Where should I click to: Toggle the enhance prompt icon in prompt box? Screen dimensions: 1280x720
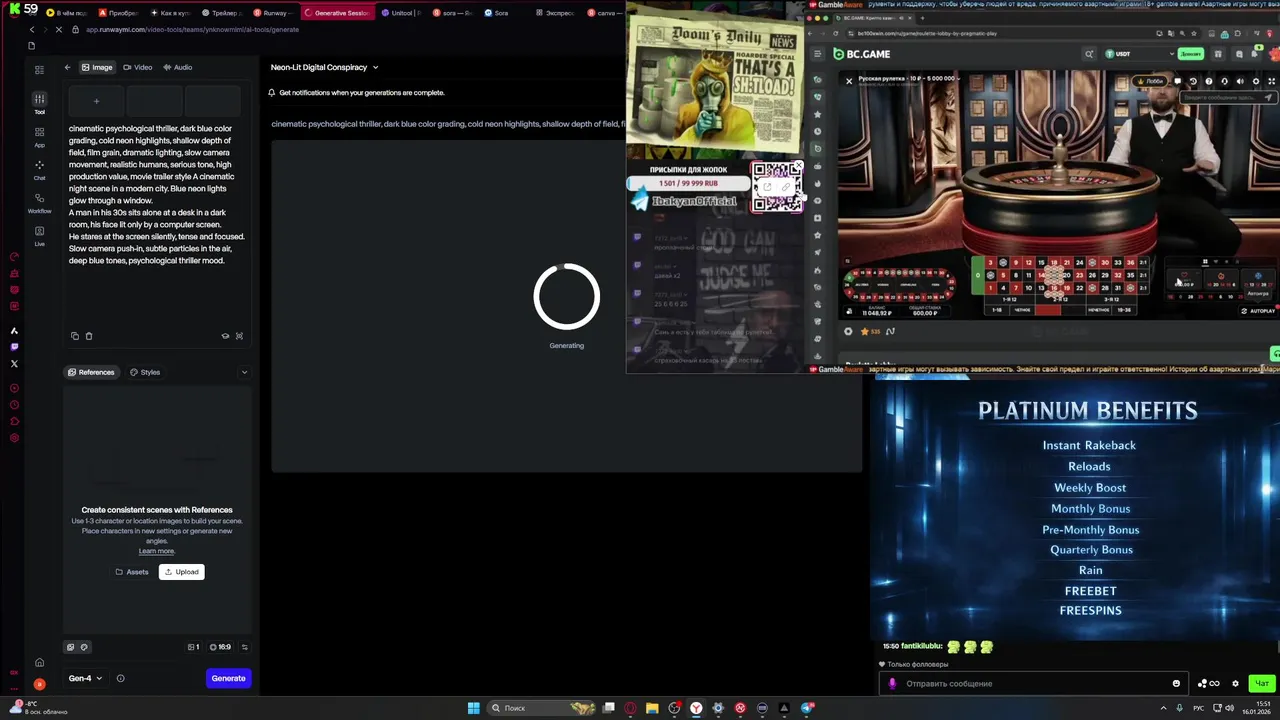click(x=225, y=336)
